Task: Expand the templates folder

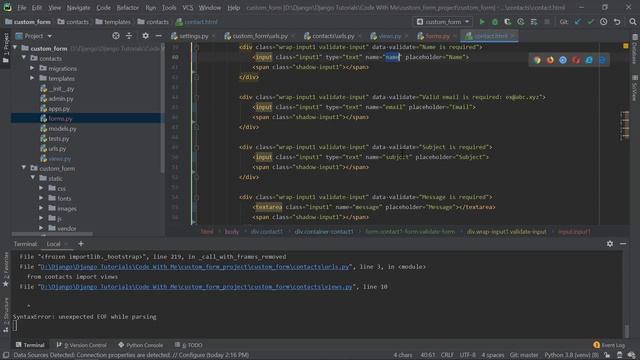Action: tap(32, 78)
